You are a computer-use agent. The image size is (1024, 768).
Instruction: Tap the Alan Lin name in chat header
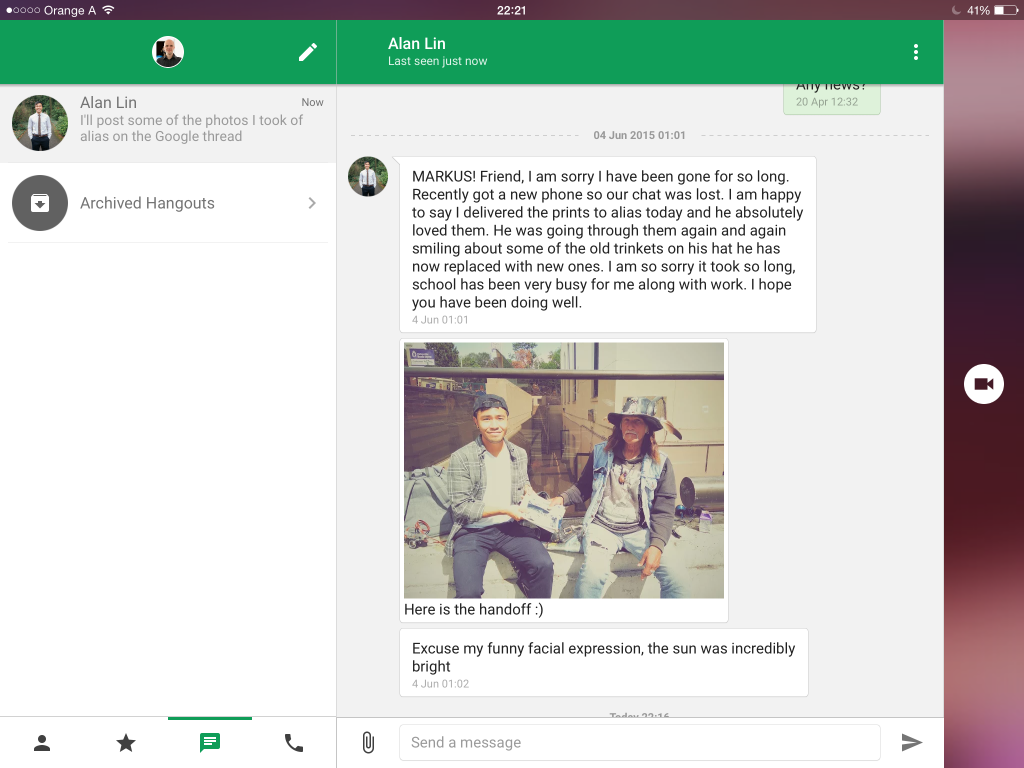(417, 44)
